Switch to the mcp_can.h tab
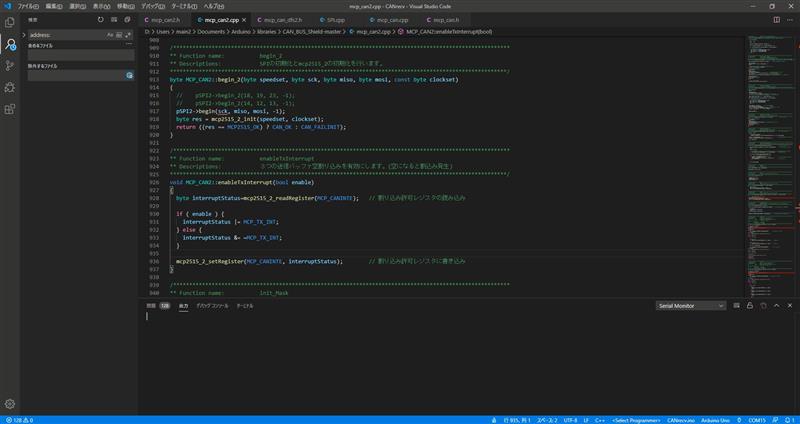The image size is (800, 424). point(445,20)
